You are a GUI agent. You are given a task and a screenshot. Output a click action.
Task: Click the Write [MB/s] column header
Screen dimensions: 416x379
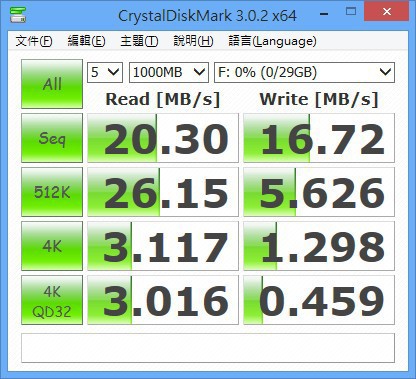pyautogui.click(x=319, y=99)
